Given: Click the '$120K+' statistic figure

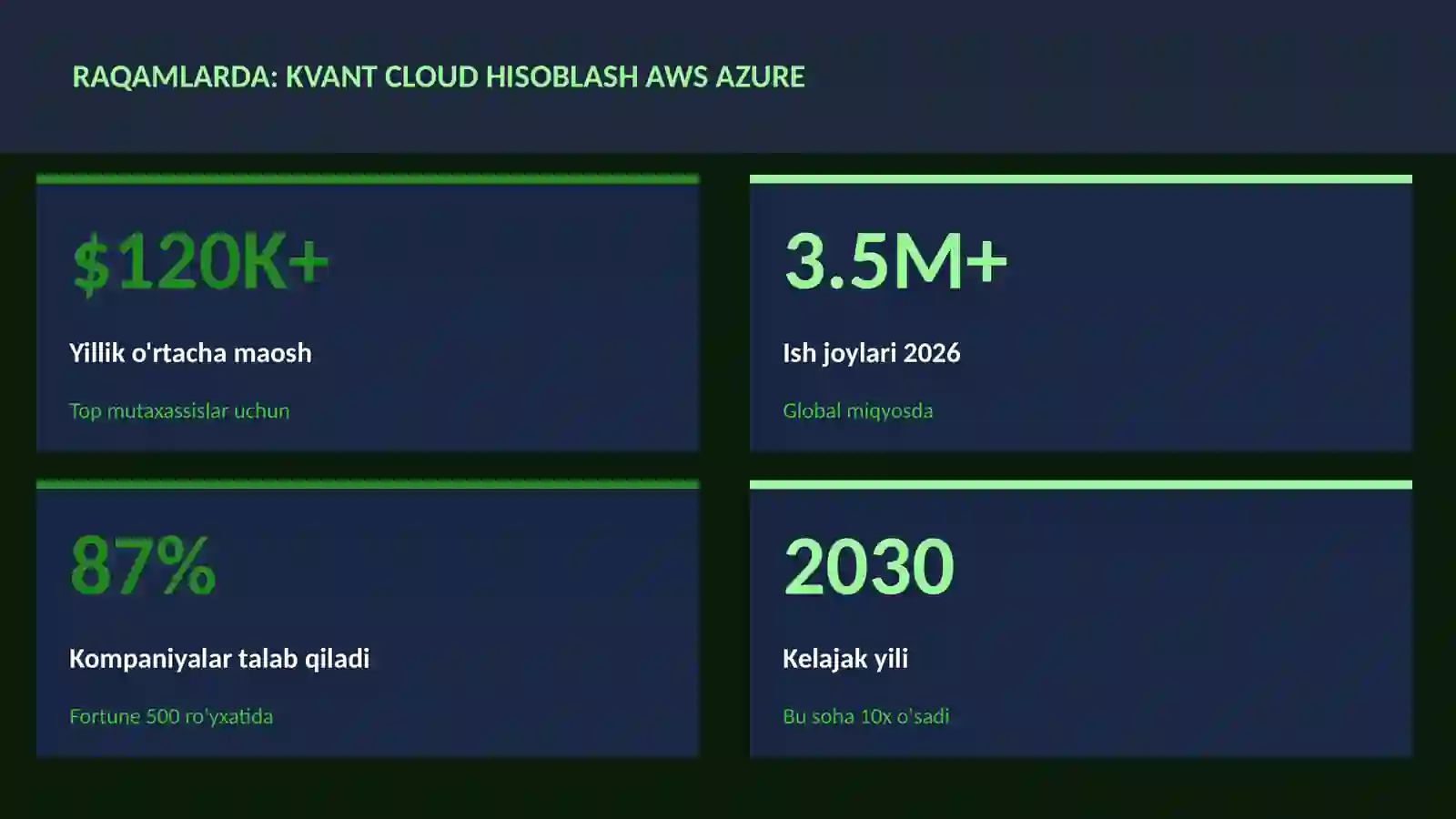Looking at the screenshot, I should coord(200,262).
